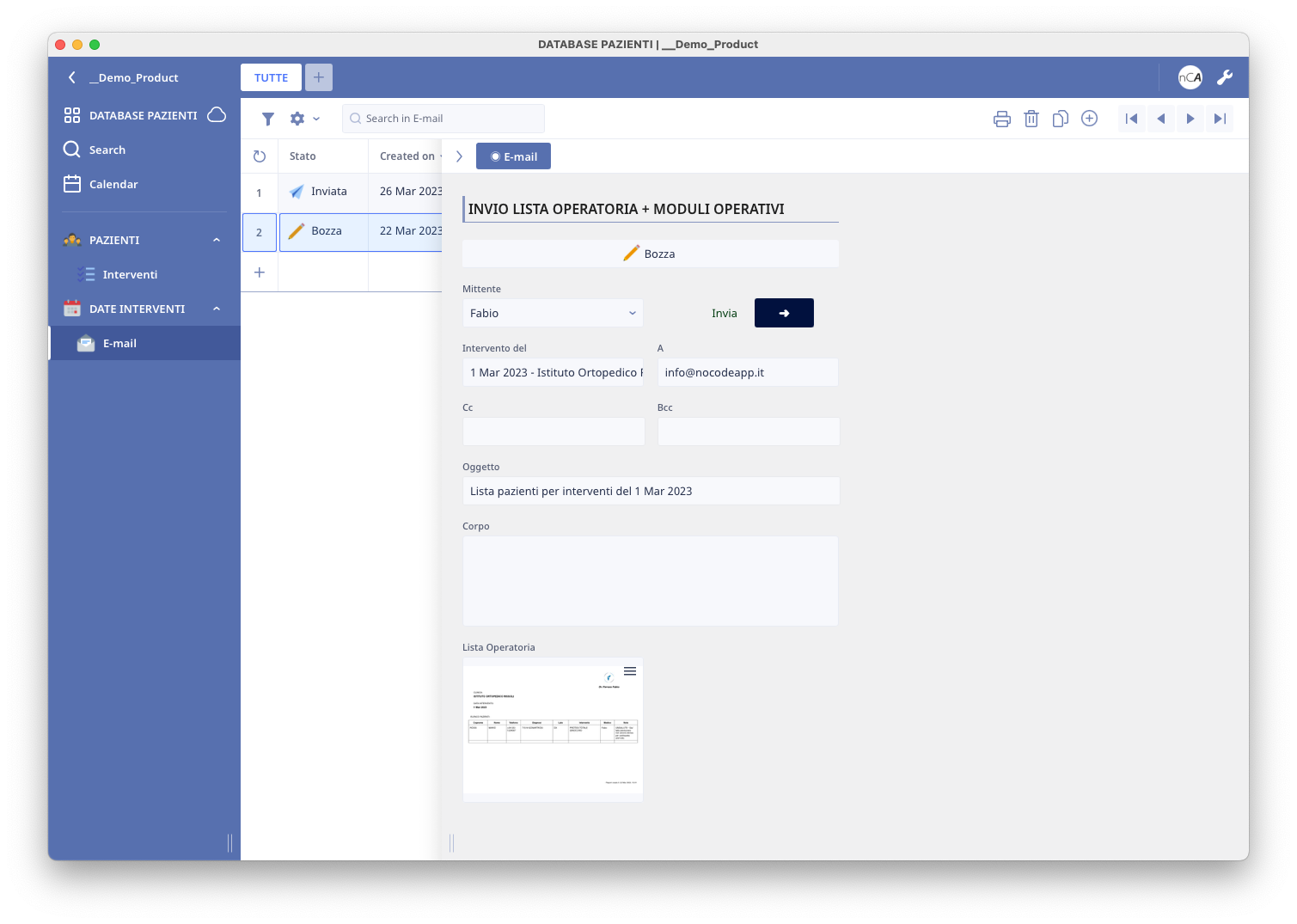
Task: Select row number 2
Action: (259, 232)
